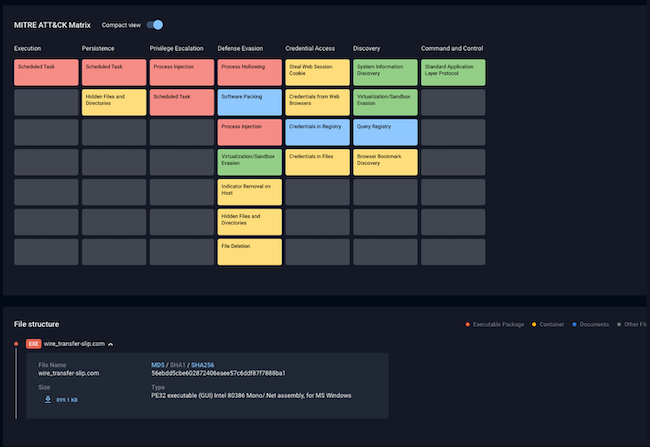Select Process Injection under Defense Evasion
Image resolution: width=650 pixels, height=447 pixels.
click(250, 132)
